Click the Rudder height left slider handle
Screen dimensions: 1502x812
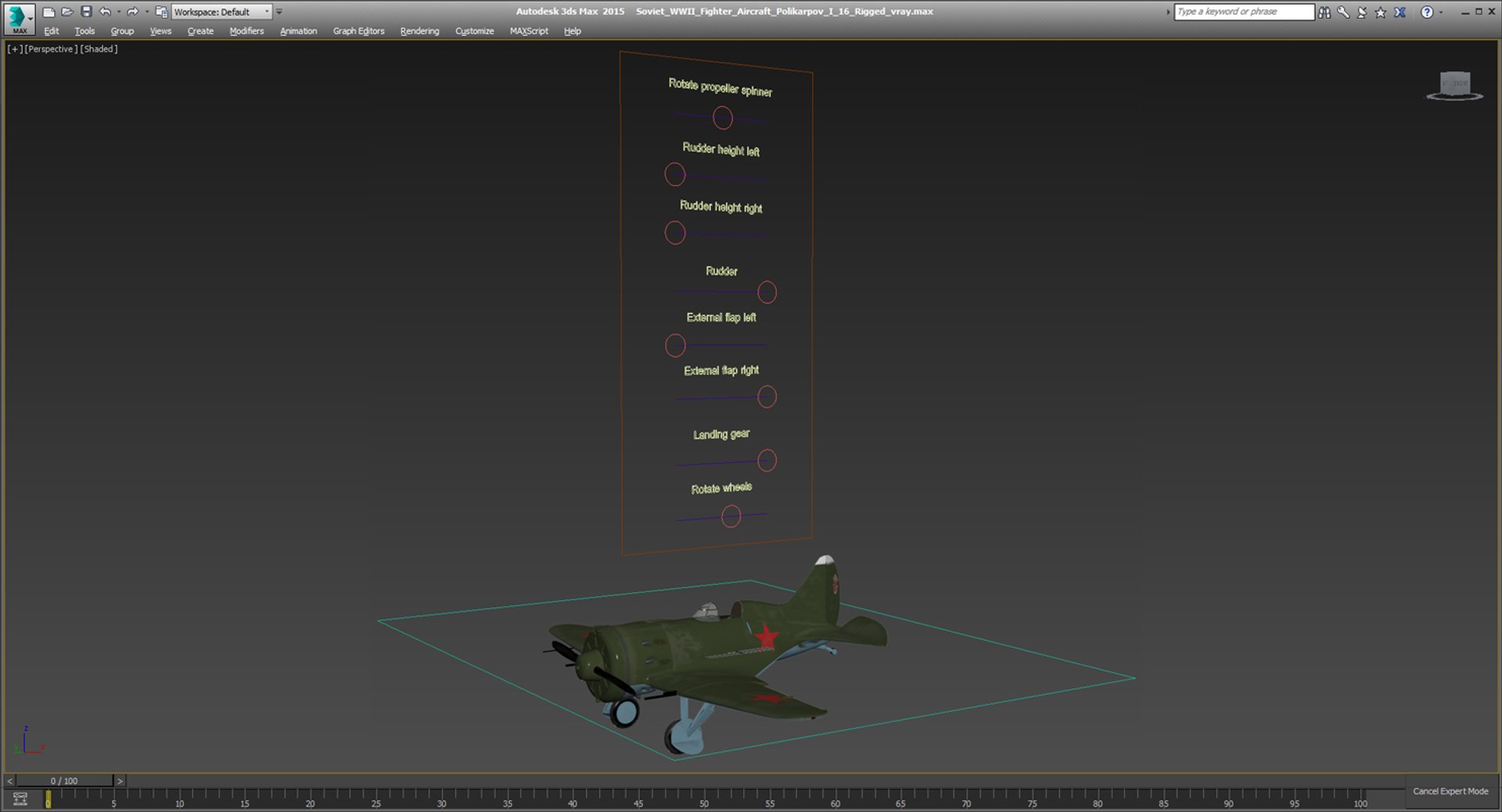(x=675, y=174)
